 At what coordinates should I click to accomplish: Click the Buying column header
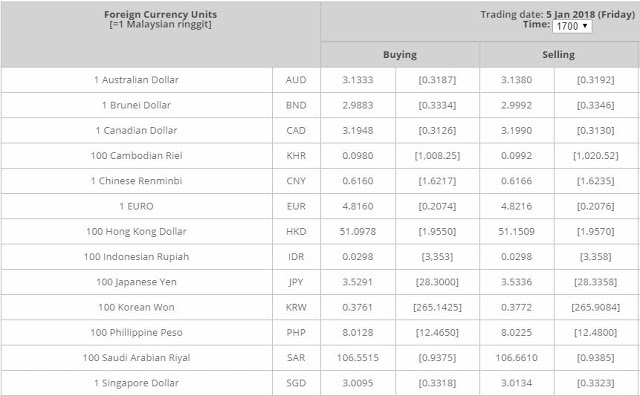pos(400,55)
